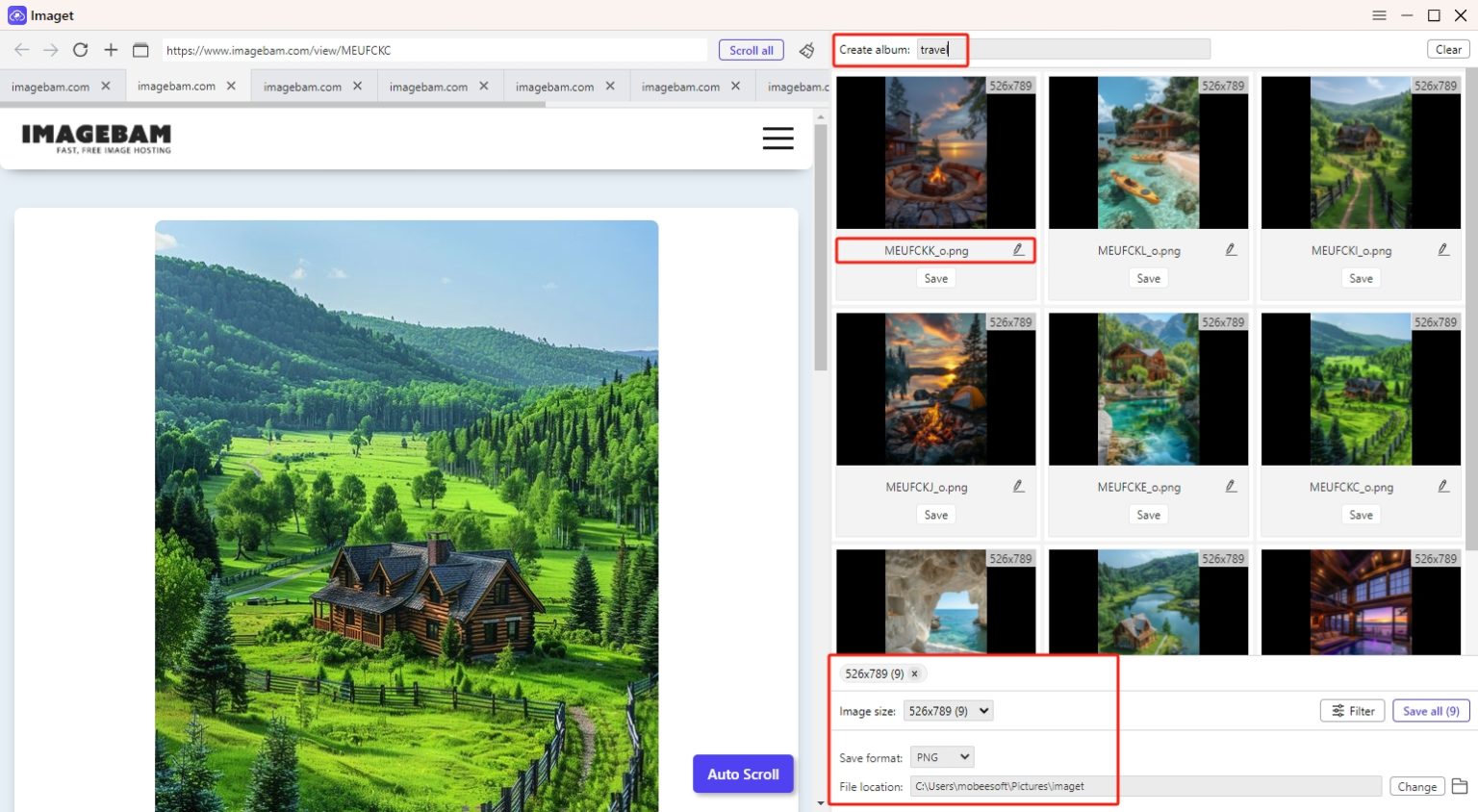
Task: Click Change next to file location path
Action: (x=1416, y=786)
